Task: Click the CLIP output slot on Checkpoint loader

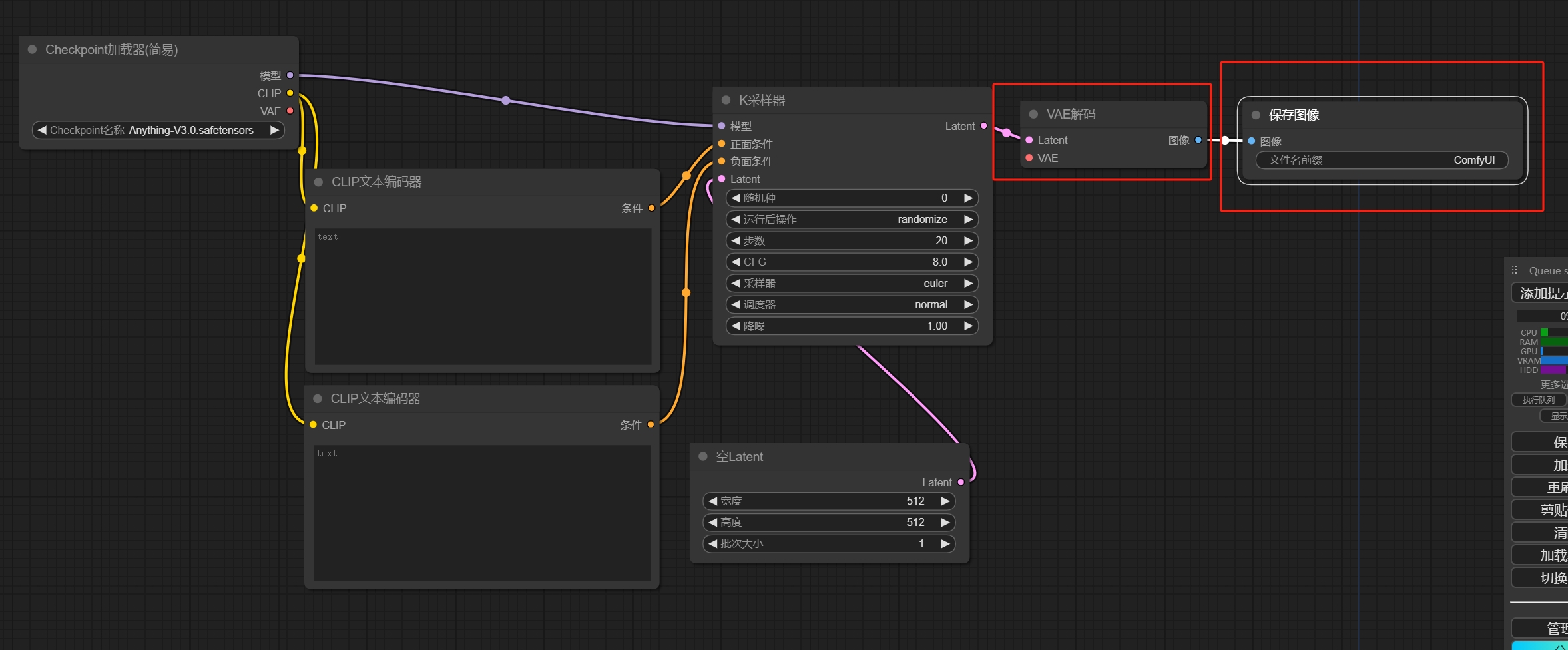Action: point(290,93)
